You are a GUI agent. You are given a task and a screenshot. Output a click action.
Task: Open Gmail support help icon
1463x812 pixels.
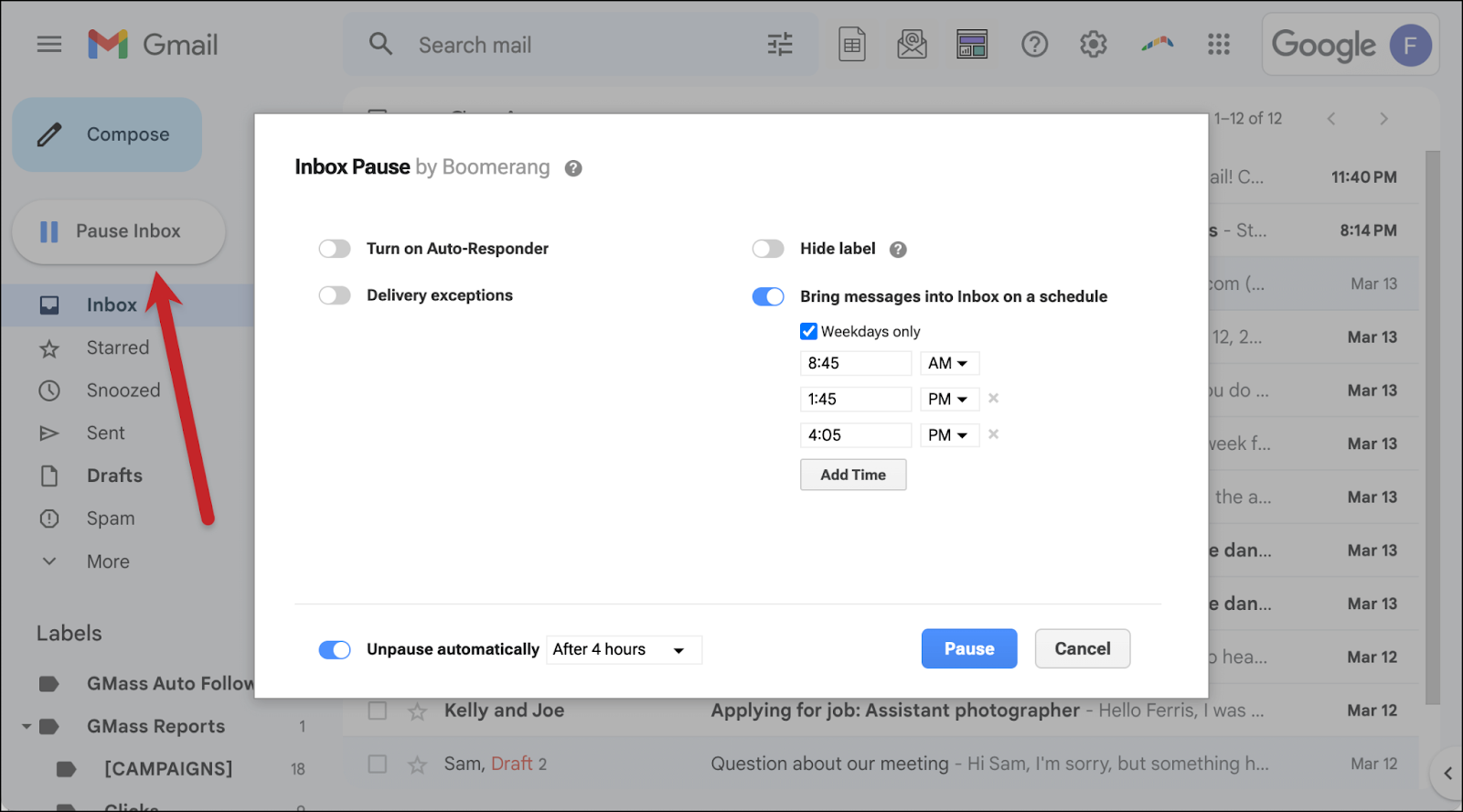pyautogui.click(x=1034, y=44)
